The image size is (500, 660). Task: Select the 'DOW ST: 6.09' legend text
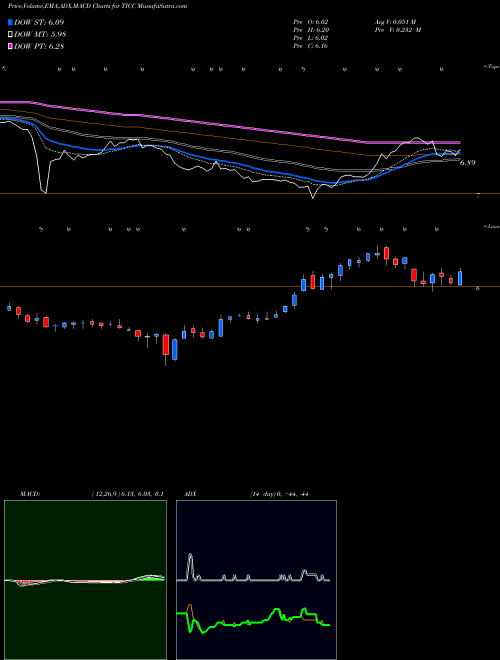[x=39, y=22]
